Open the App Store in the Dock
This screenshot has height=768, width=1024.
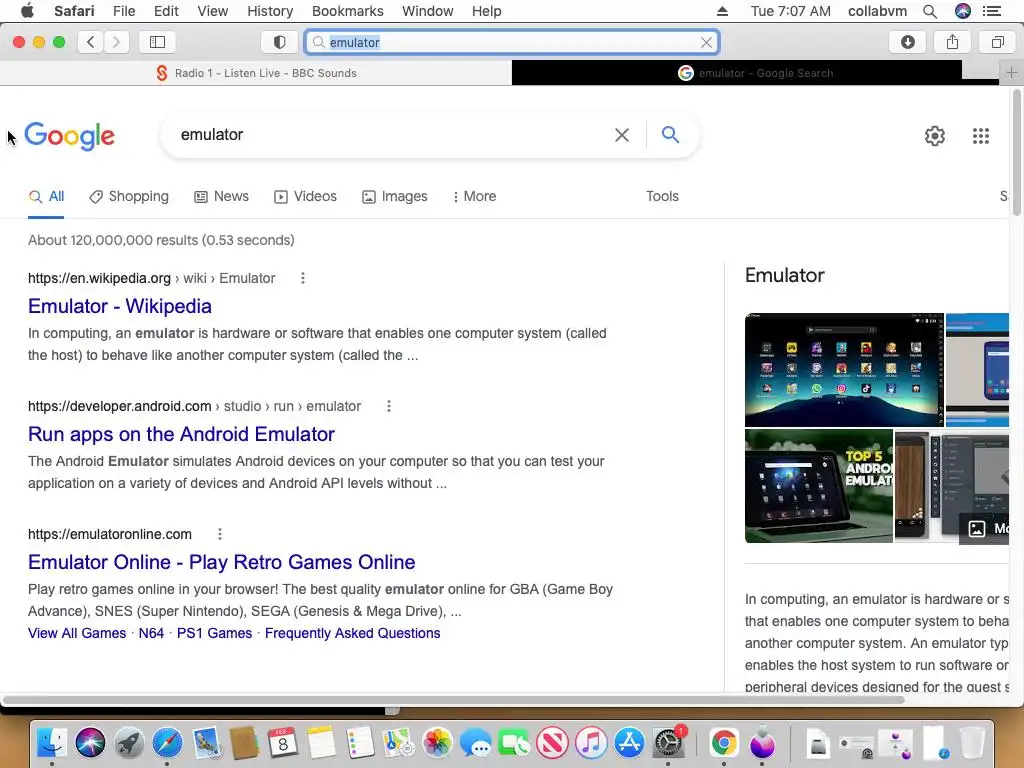coord(630,743)
